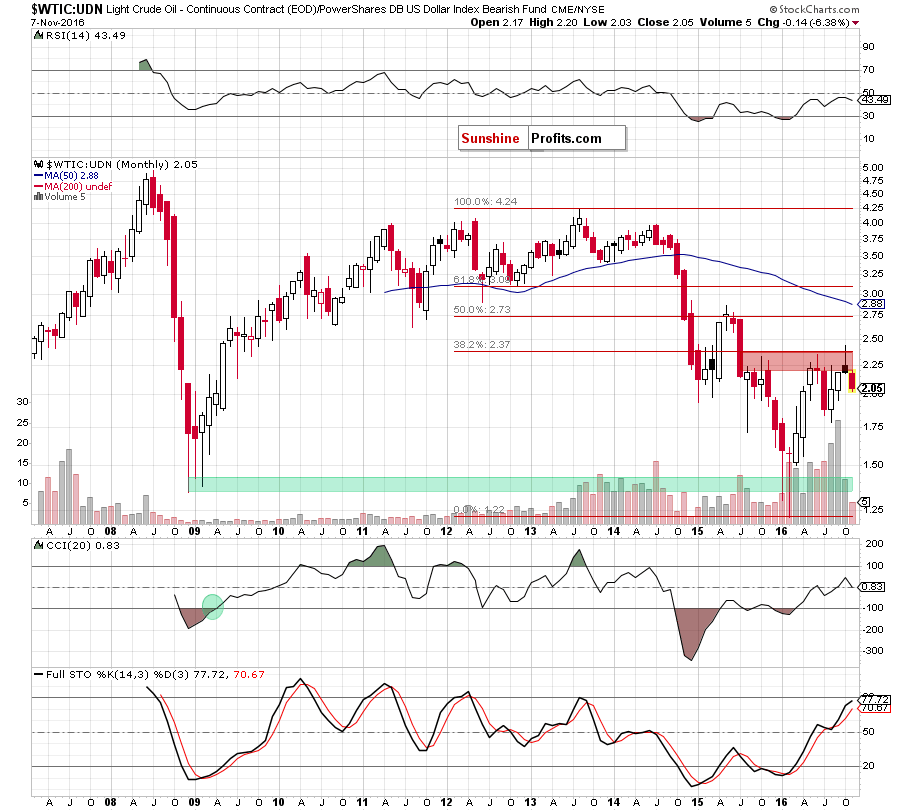Click the 5.00 price scale label

coord(873,168)
